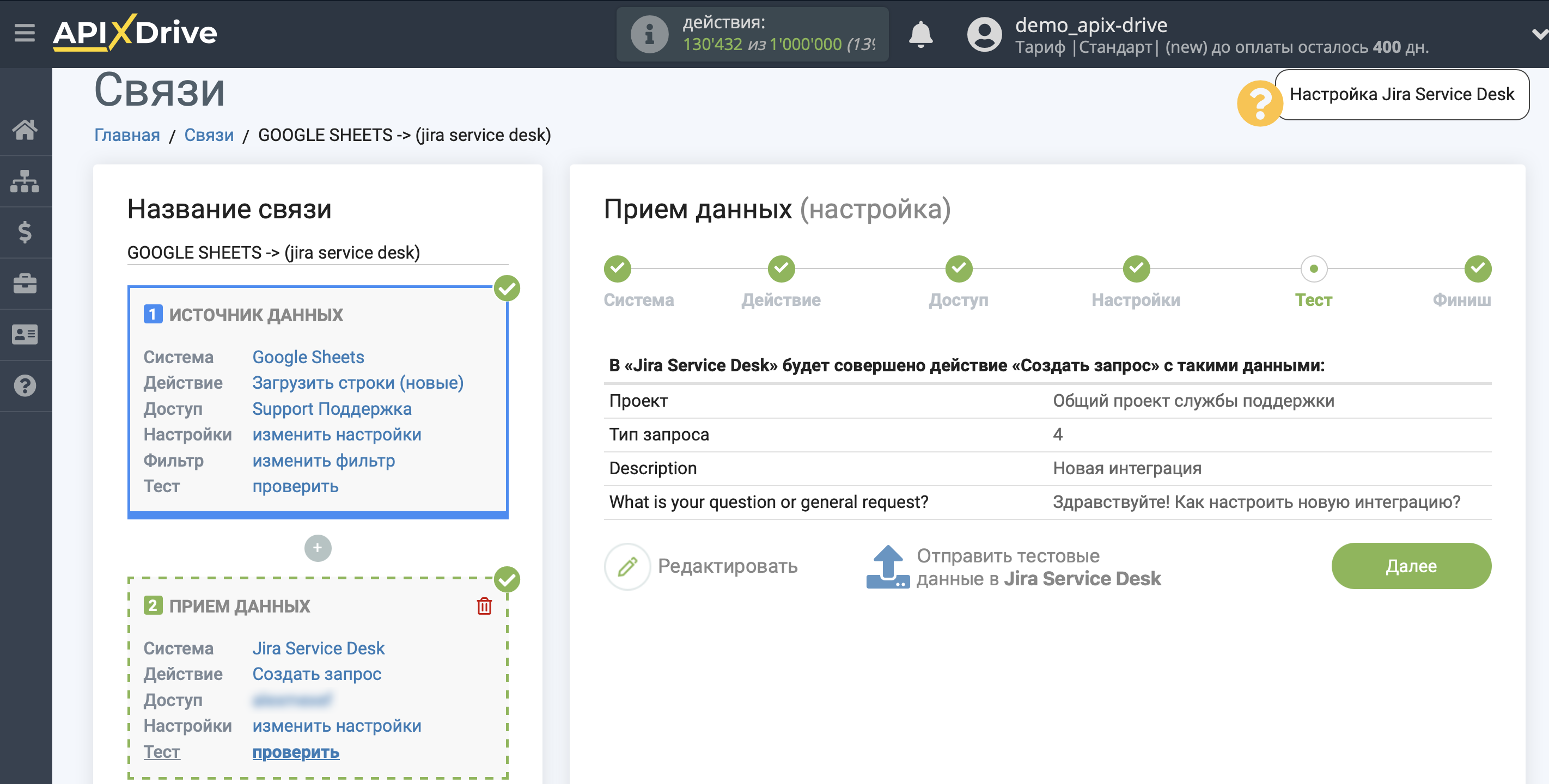Viewport: 1549px width, 784px height.
Task: Click the Редактировать label
Action: pyautogui.click(x=728, y=566)
